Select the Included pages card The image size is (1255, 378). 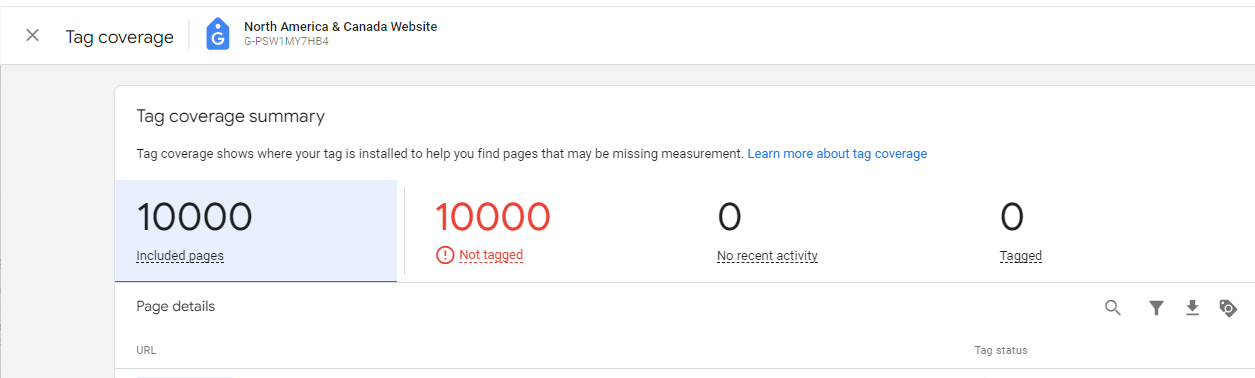point(256,231)
